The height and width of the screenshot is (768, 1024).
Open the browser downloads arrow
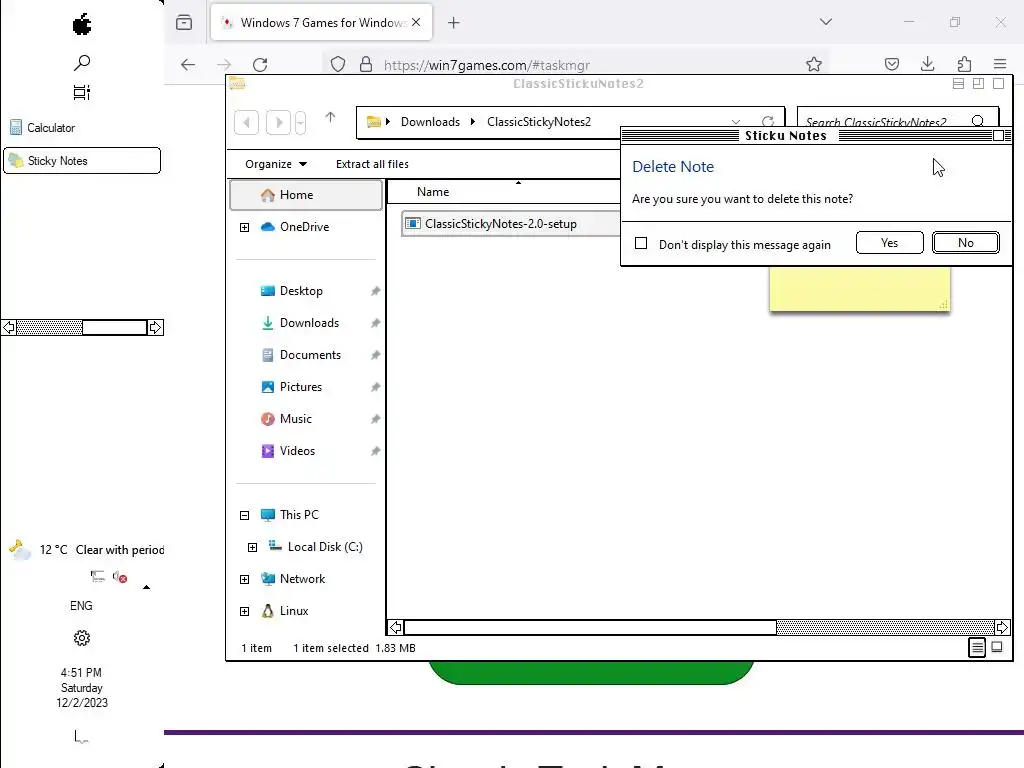point(927,64)
